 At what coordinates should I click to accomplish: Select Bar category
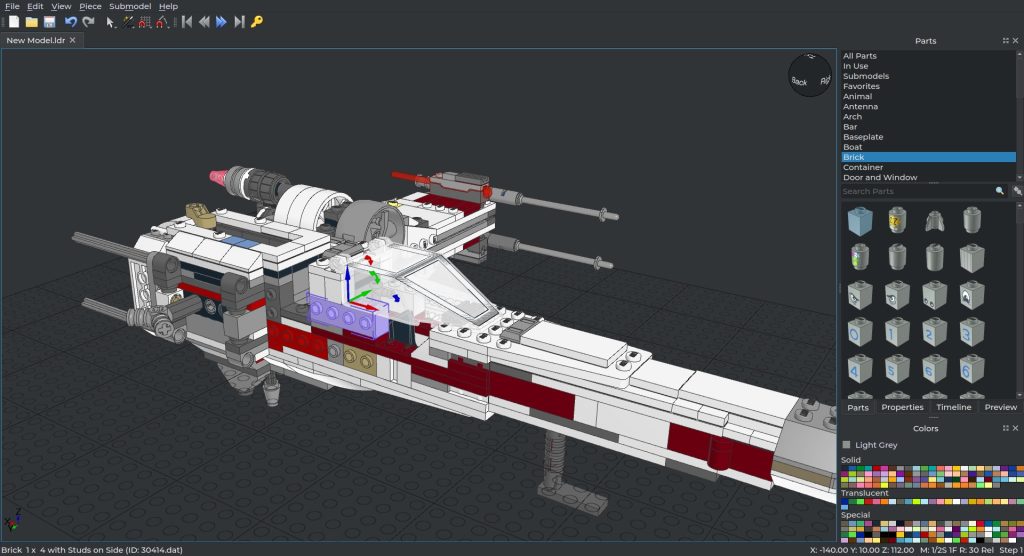[x=928, y=127]
